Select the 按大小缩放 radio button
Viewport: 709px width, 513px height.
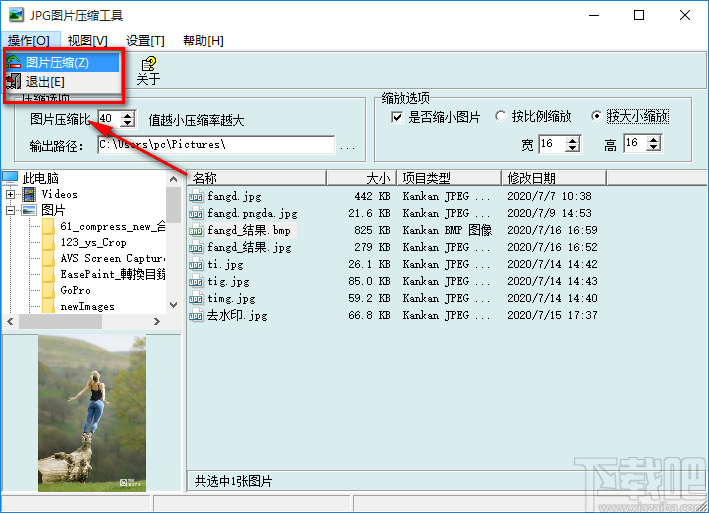coord(596,116)
